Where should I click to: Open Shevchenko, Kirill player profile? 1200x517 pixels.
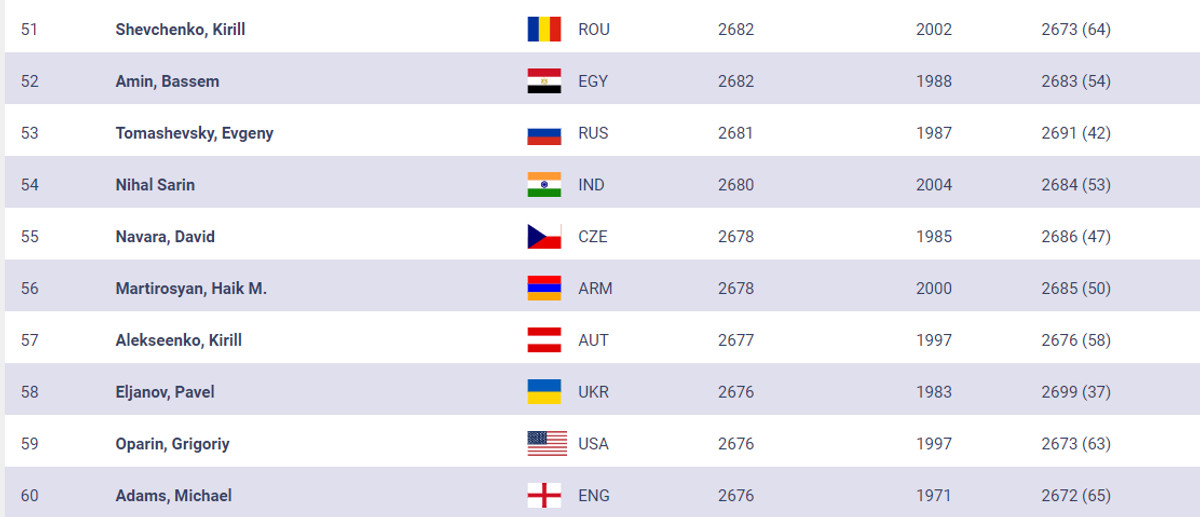[x=180, y=30]
